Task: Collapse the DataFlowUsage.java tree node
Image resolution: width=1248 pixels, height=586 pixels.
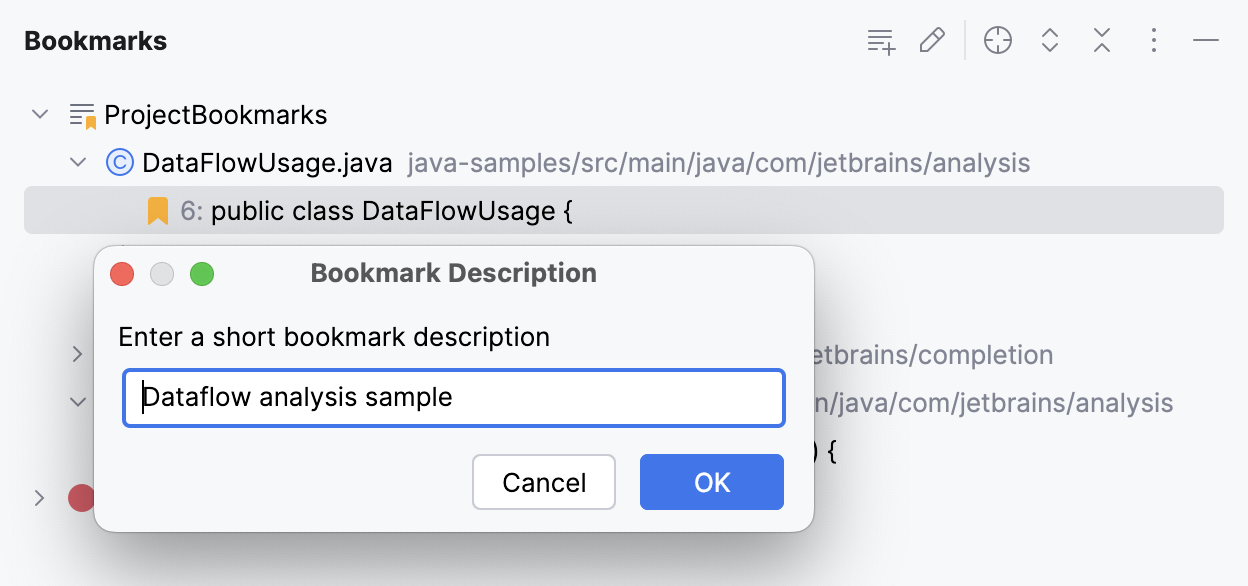Action: 78,162
